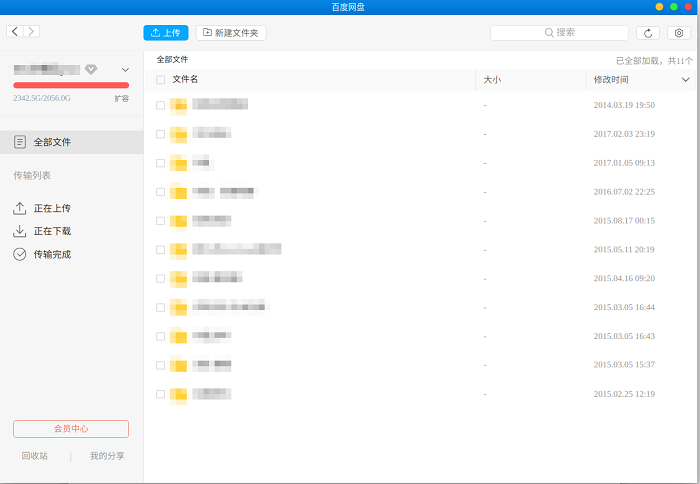Click folder icon in 2015.05.11 20:19 row
The height and width of the screenshot is (484, 700).
tap(179, 250)
